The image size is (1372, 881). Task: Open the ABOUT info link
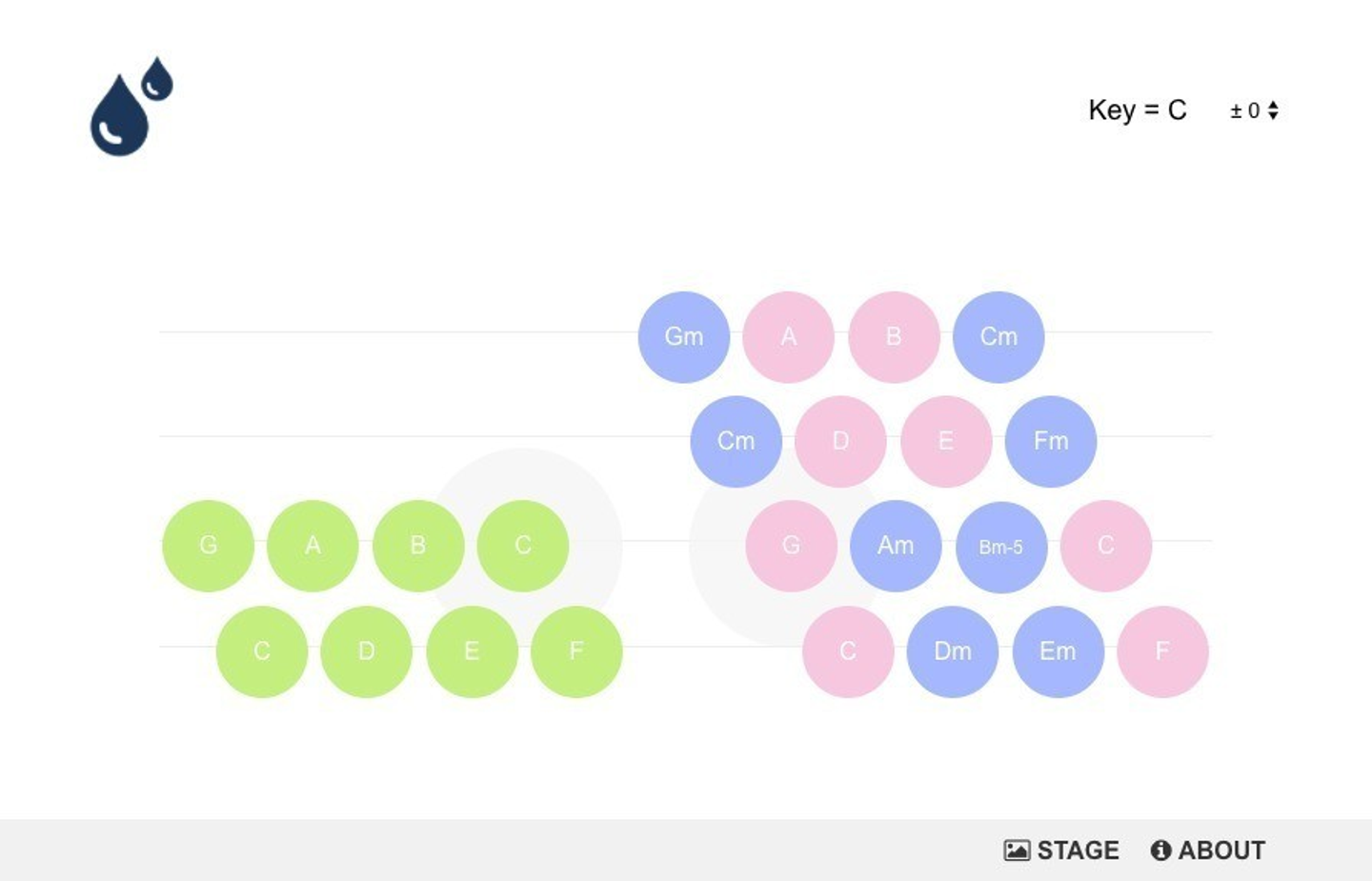point(1207,851)
